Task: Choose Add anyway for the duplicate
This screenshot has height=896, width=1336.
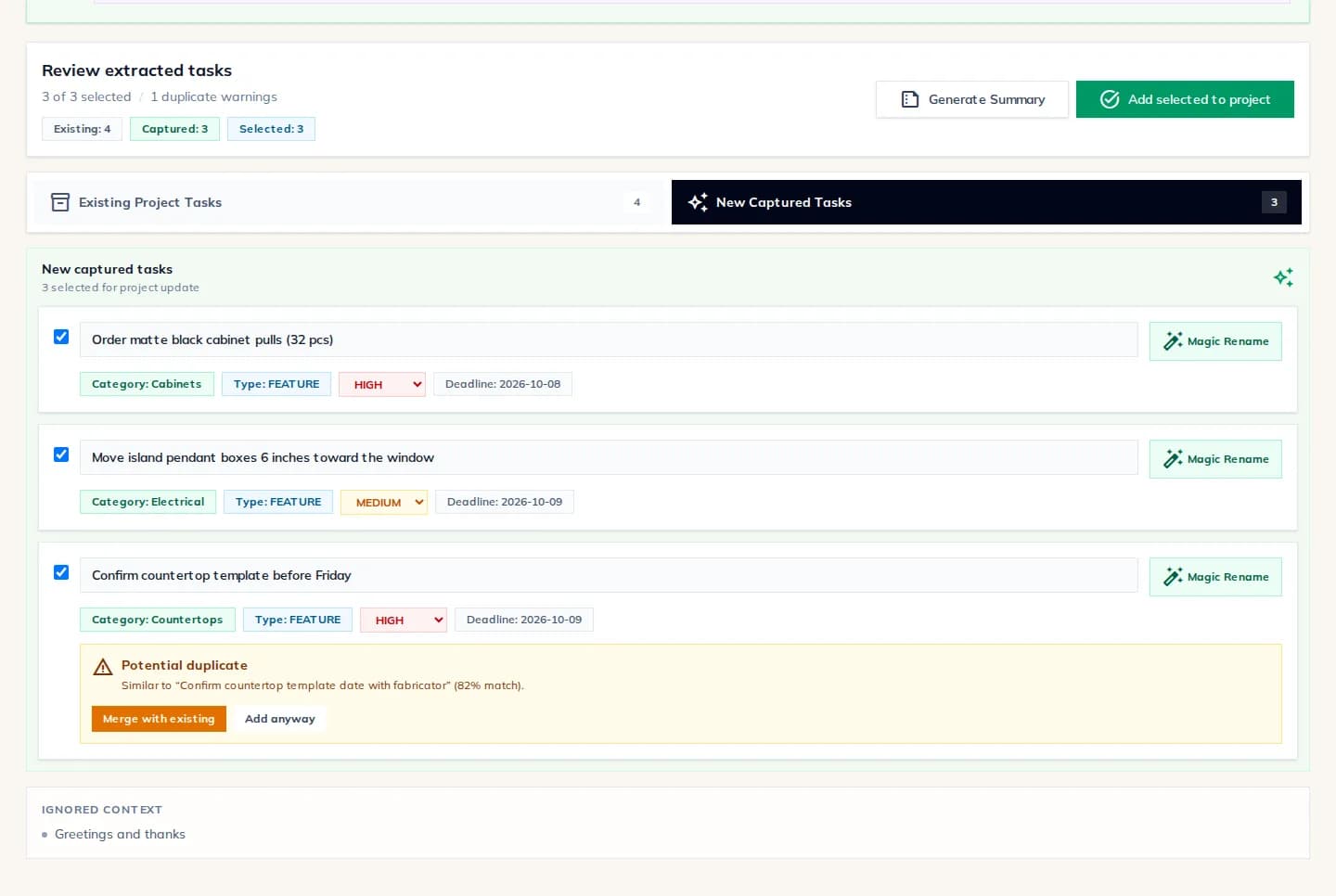Action: point(280,719)
